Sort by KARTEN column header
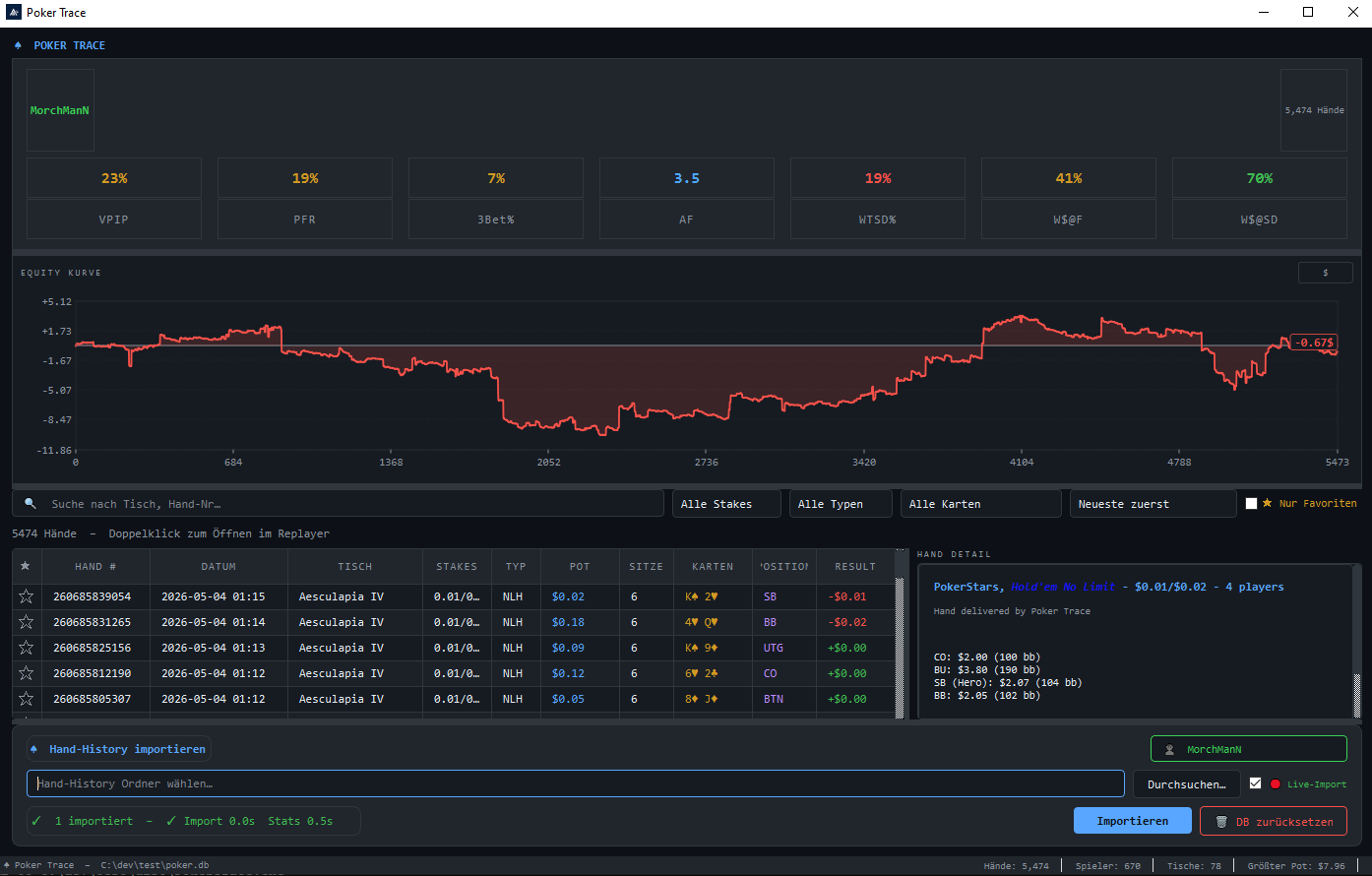 click(713, 566)
